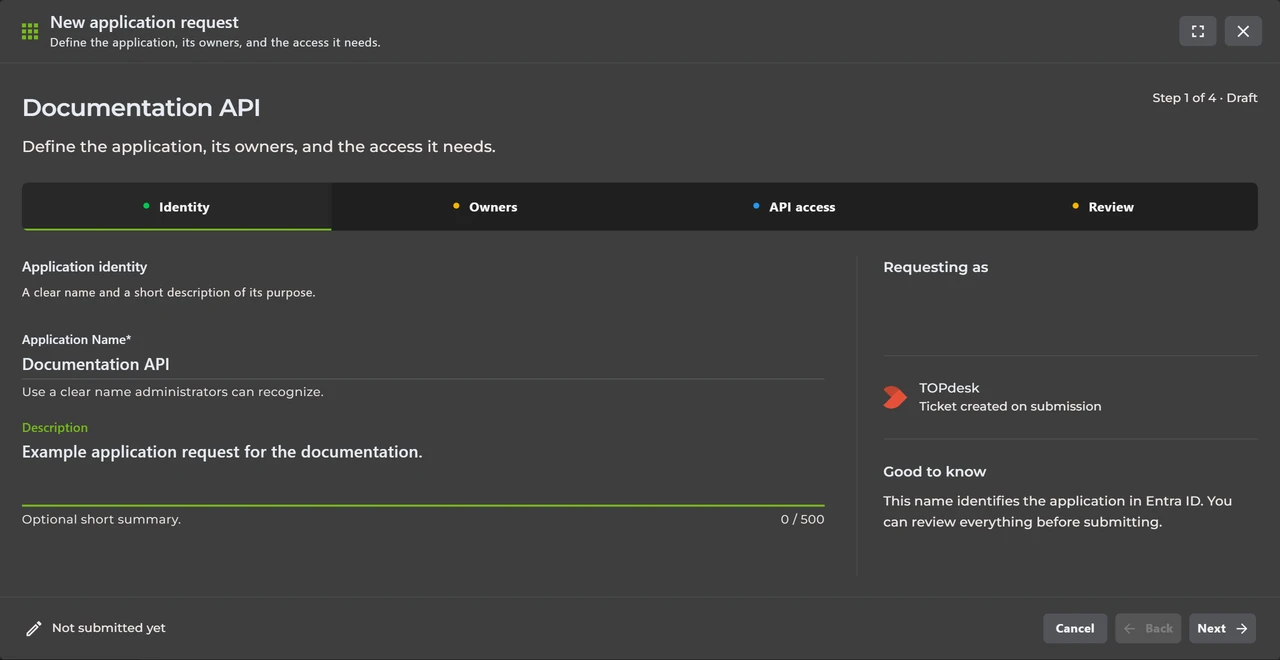
Task: Click the 'Optional short summary.' hint text
Action: pos(101,519)
